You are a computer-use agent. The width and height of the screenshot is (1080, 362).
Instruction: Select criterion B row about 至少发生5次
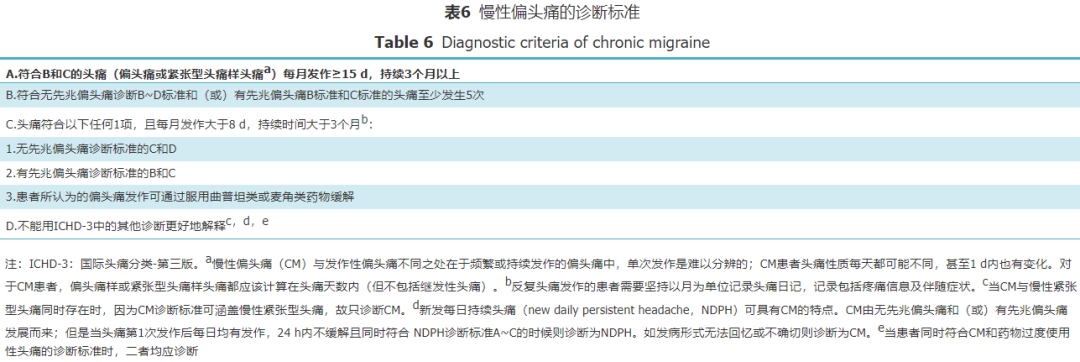pos(540,94)
